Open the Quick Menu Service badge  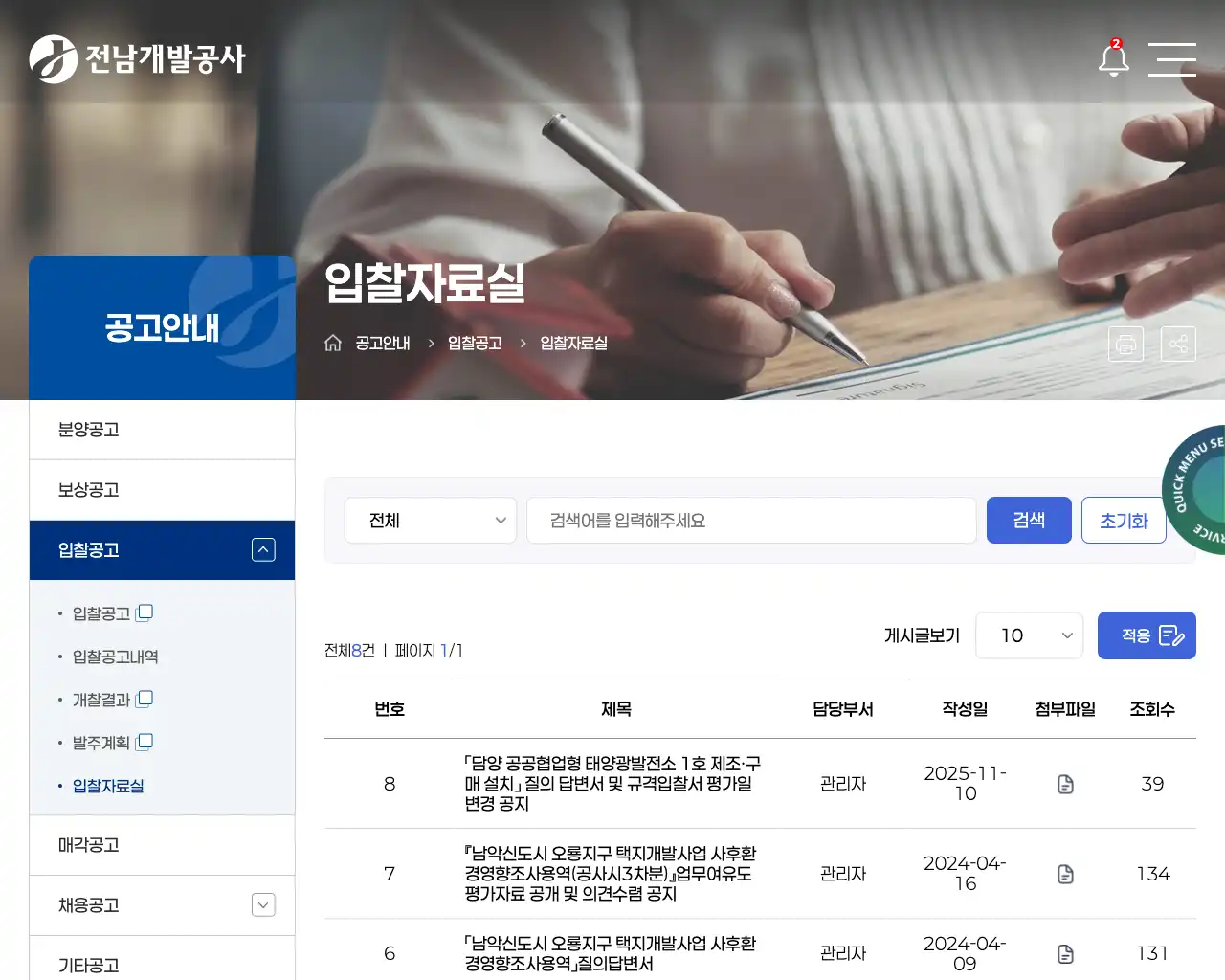click(x=1194, y=489)
